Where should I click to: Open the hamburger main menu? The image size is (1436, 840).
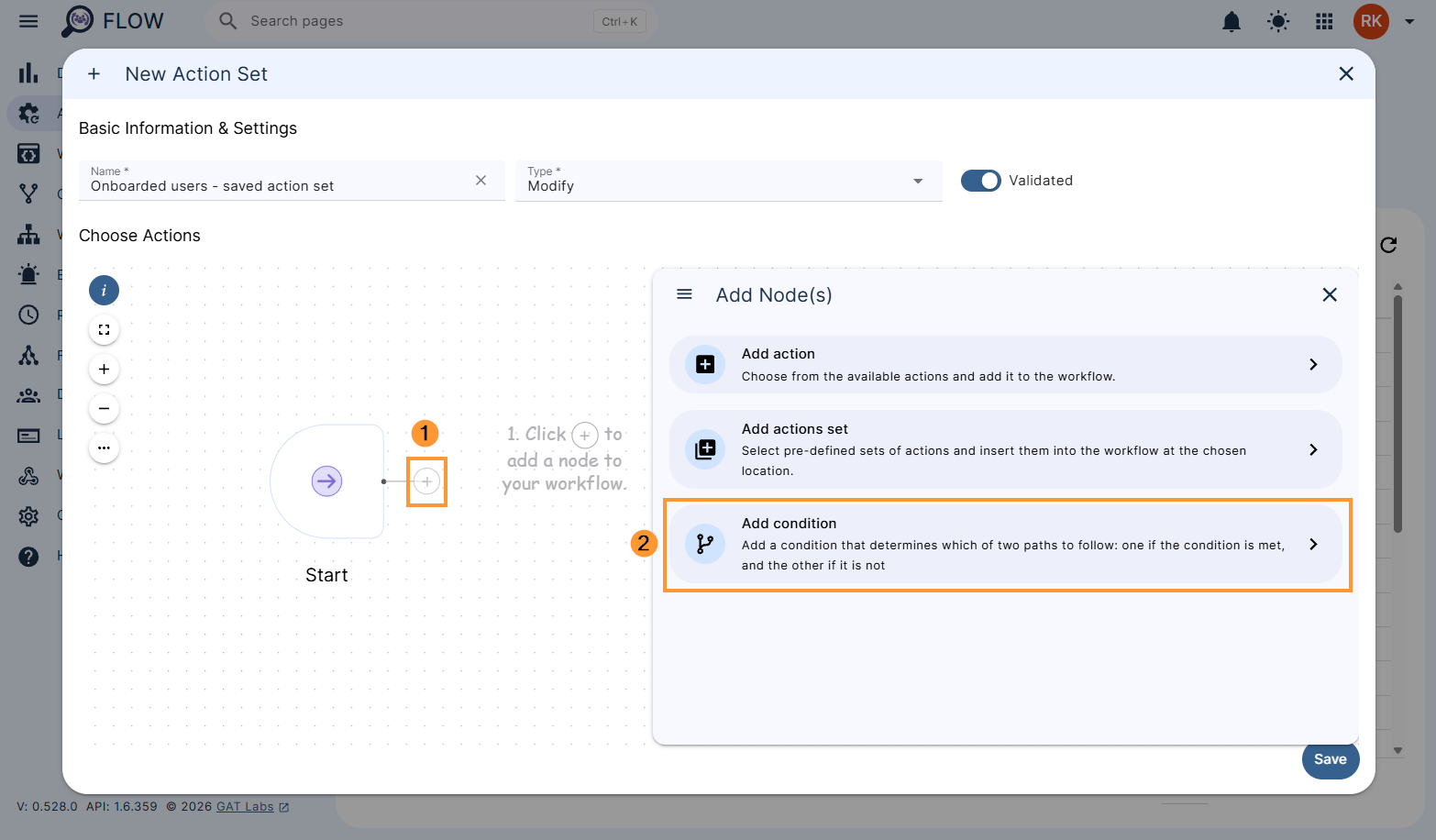tap(28, 21)
